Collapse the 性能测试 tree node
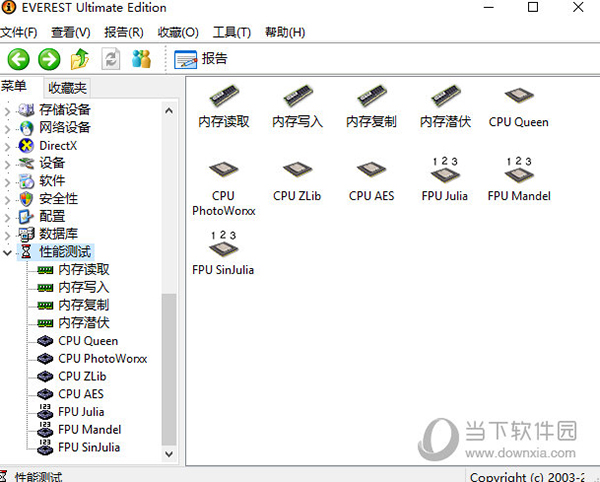Image resolution: width=600 pixels, height=482 pixels. pos(7,252)
